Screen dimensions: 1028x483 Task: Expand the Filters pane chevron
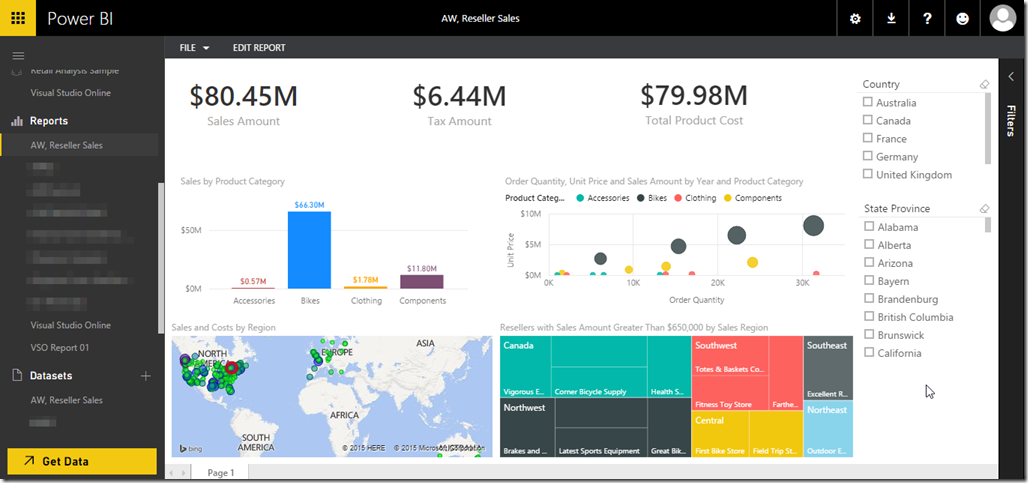tap(1011, 76)
